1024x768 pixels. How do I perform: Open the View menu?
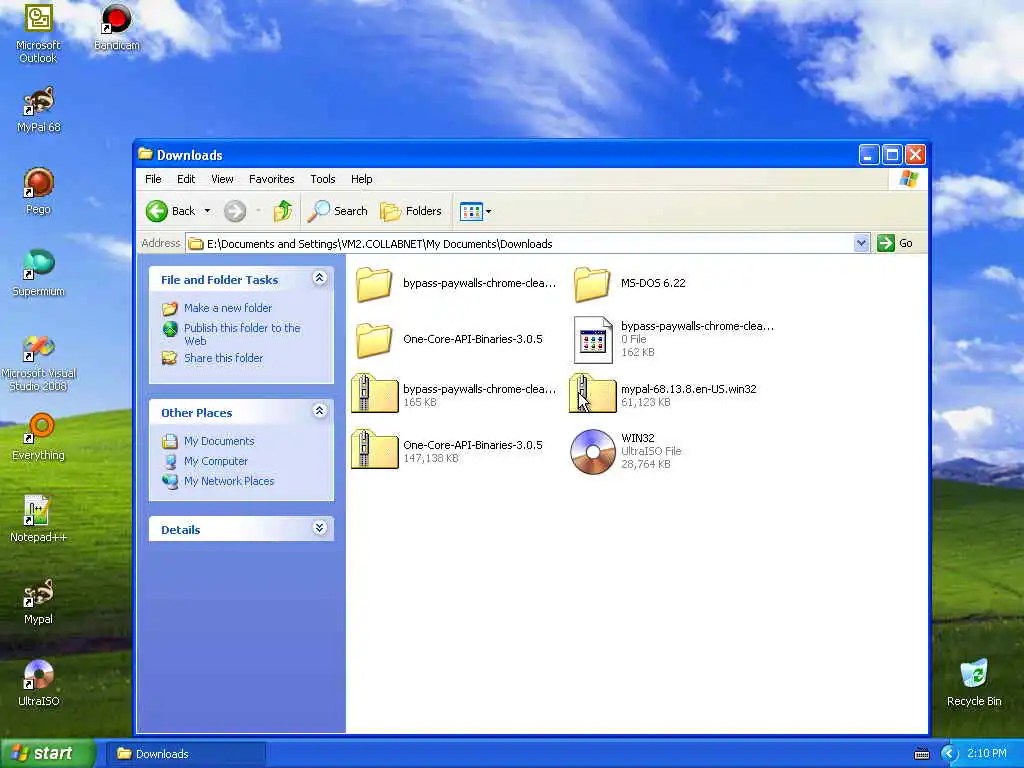[x=222, y=179]
